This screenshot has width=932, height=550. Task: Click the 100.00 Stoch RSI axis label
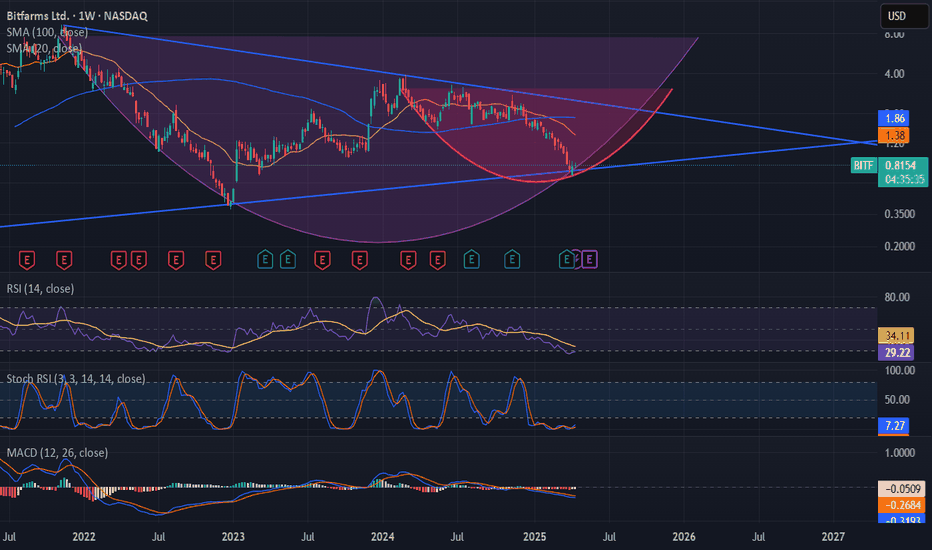click(899, 370)
